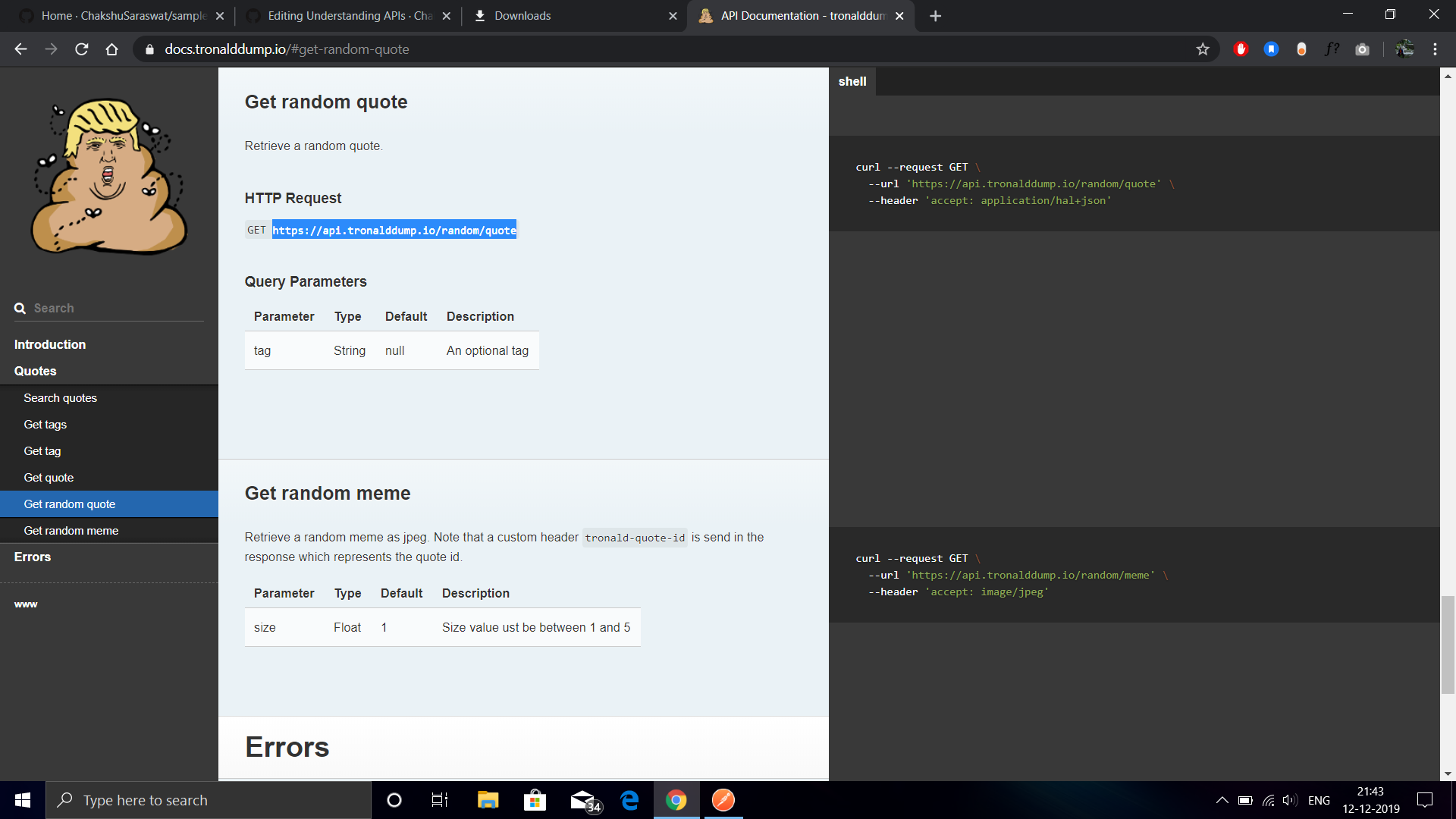Open Postman from the taskbar
1456x819 pixels.
tap(723, 800)
